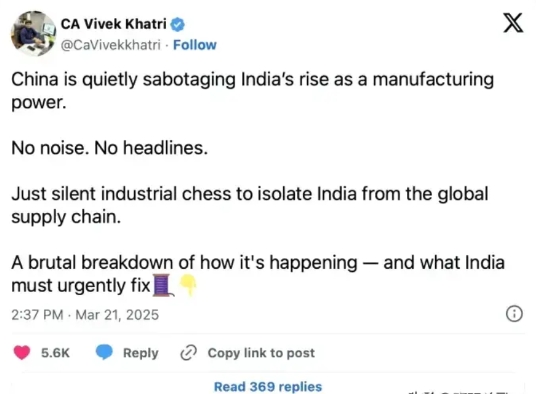This screenshot has width=536, height=394.
Task: Click the 'Just silent industrial chess' paragraph
Action: pyautogui.click(x=250, y=205)
